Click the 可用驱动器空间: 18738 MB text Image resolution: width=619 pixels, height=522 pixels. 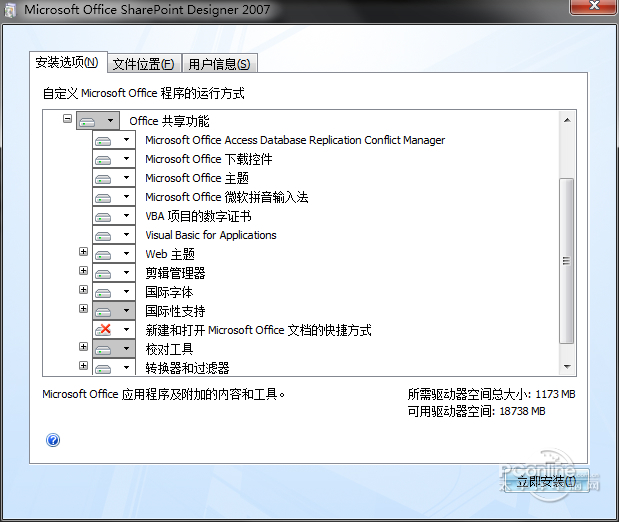[x=476, y=411]
